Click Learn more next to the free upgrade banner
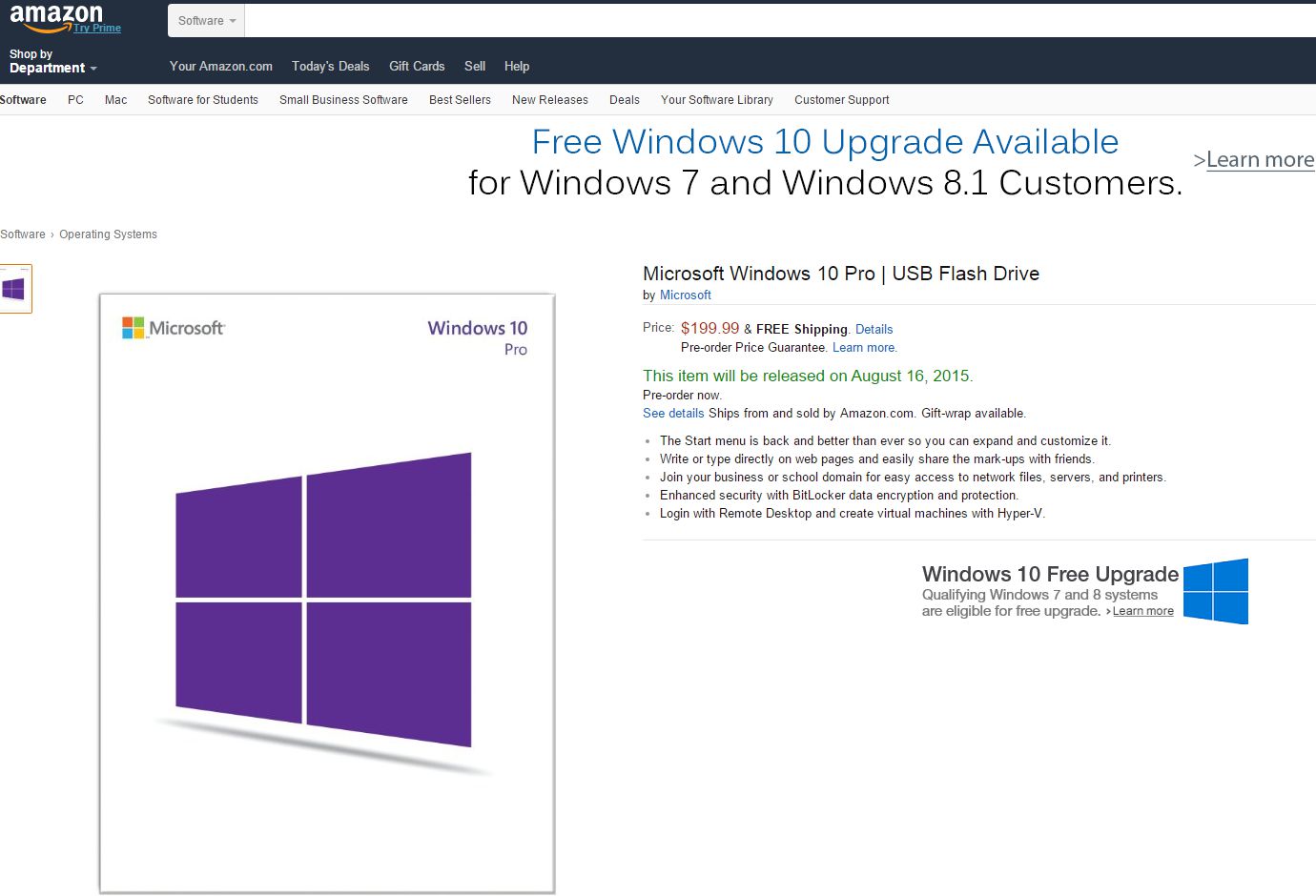This screenshot has width=1316, height=896. 1260,159
